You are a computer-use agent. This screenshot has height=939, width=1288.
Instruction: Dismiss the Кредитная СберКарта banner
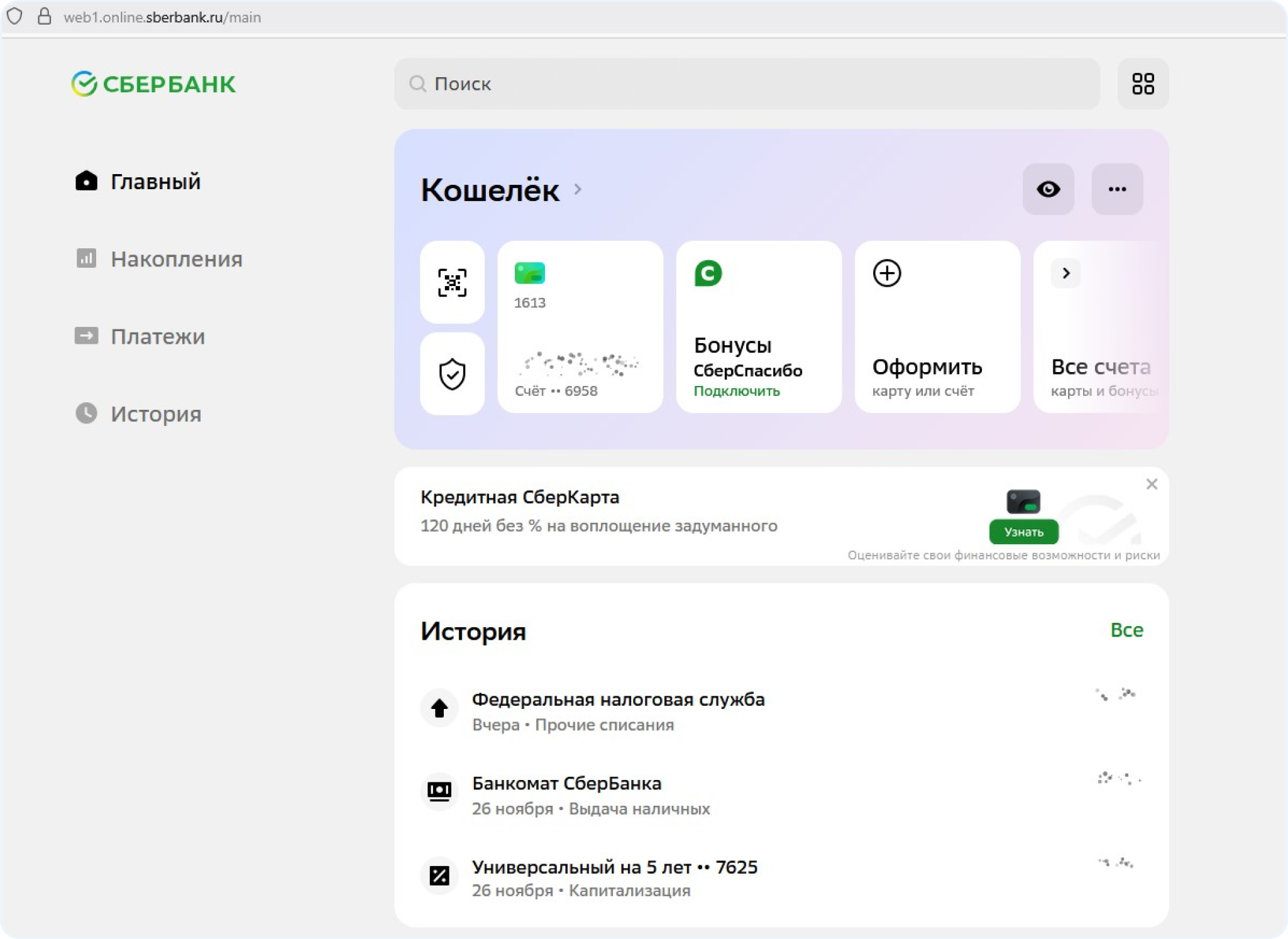[x=1151, y=484]
